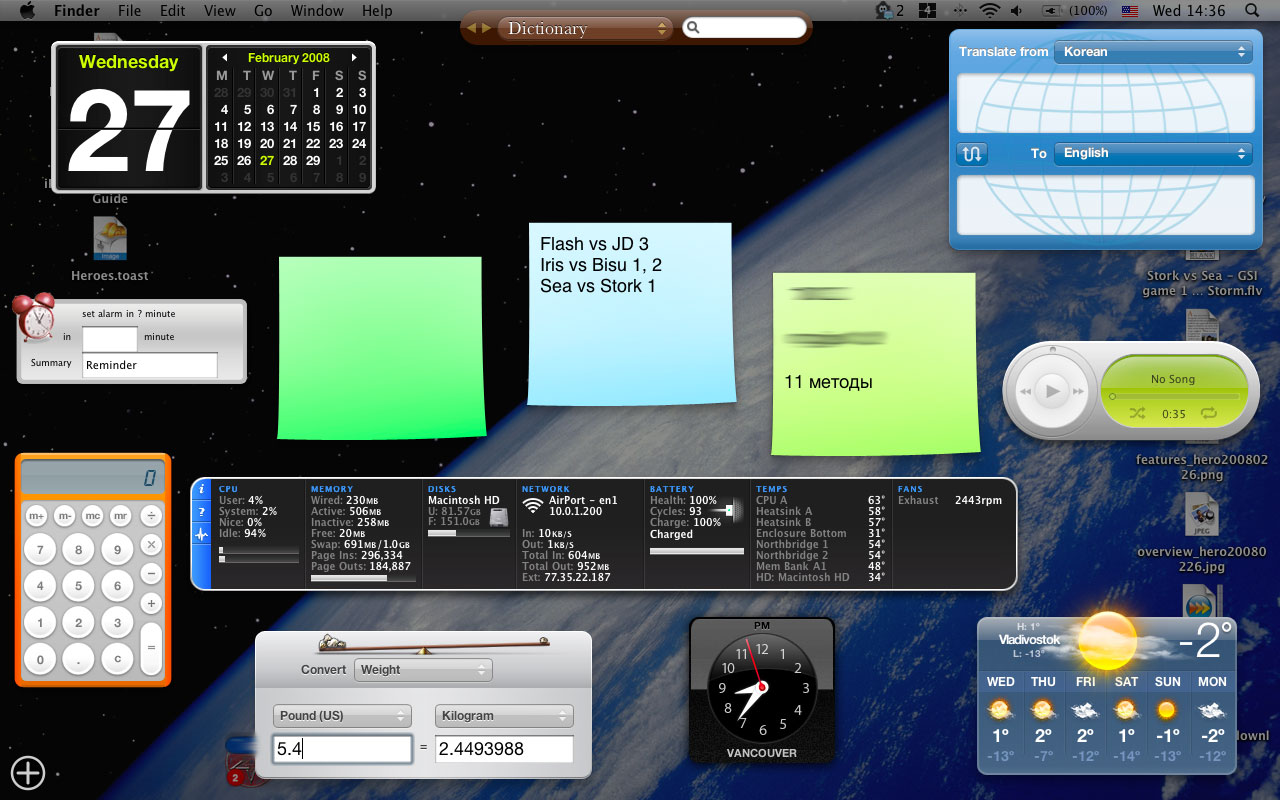Open the Help menu
The height and width of the screenshot is (800, 1280).
coord(377,11)
